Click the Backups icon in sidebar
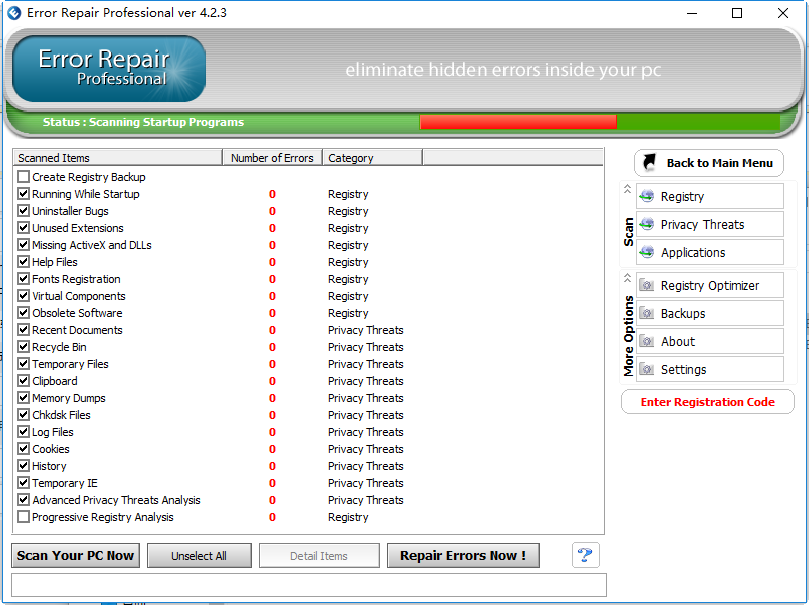This screenshot has height=605, width=809. click(x=646, y=314)
